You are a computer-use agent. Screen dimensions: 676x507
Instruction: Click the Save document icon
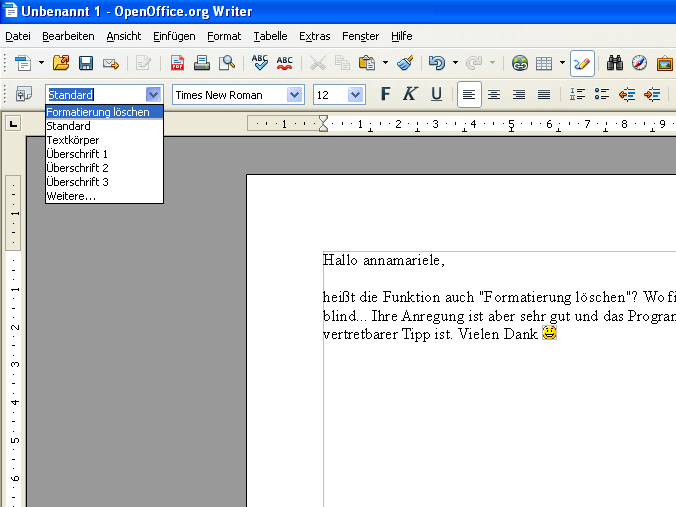pos(86,63)
